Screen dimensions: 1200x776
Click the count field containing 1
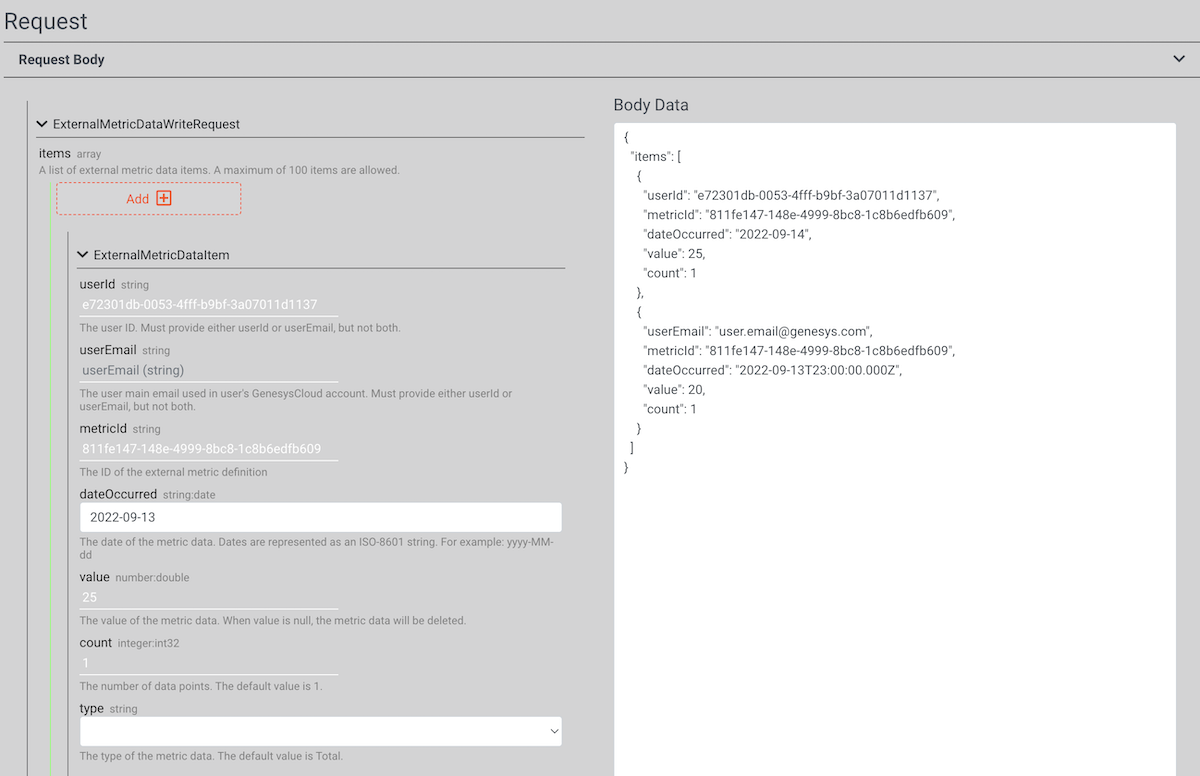coord(200,662)
